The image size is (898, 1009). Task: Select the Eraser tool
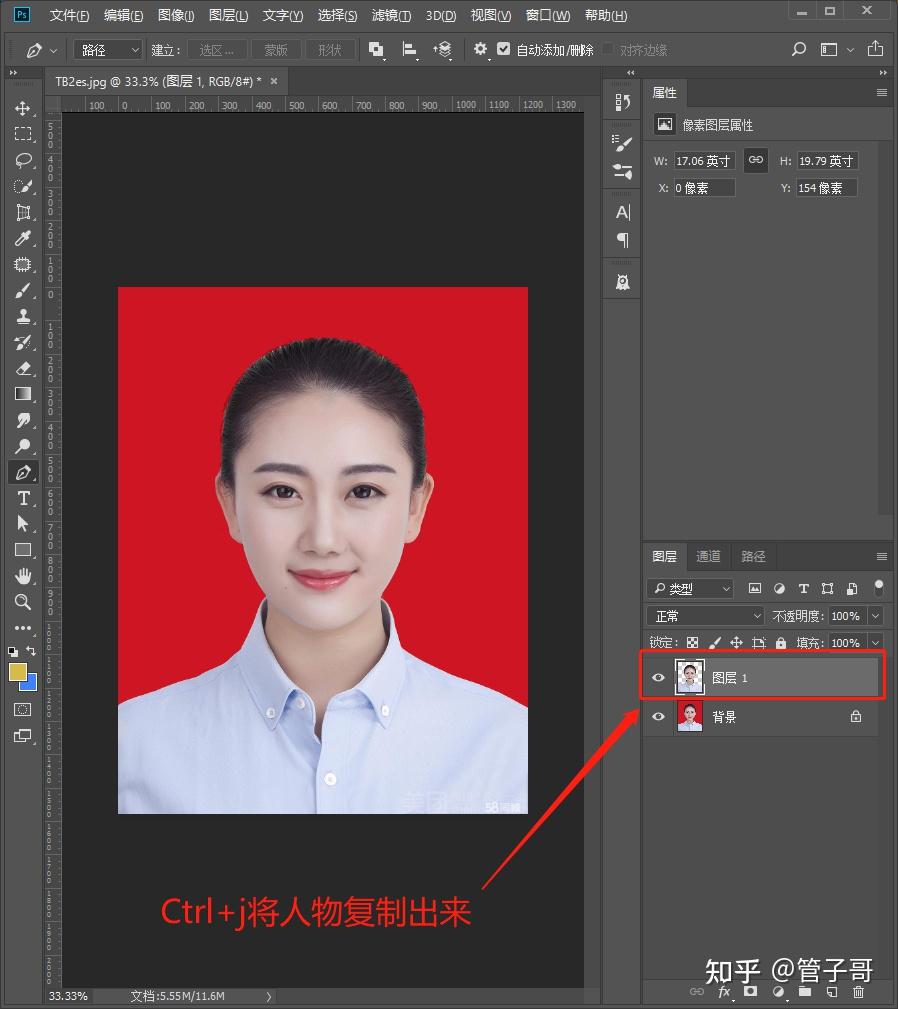tap(22, 368)
